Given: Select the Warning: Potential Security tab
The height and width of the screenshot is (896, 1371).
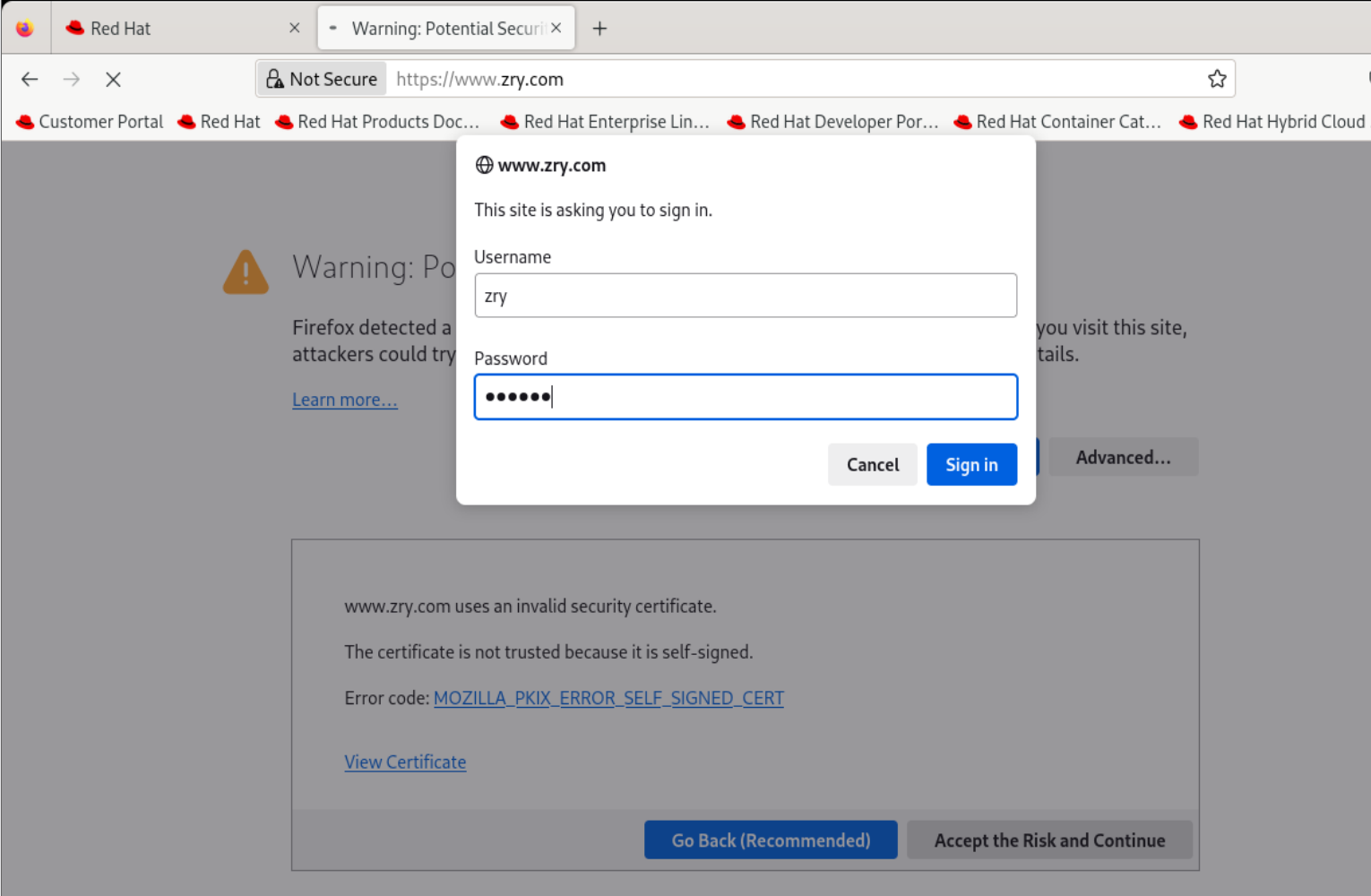Looking at the screenshot, I should (x=446, y=29).
